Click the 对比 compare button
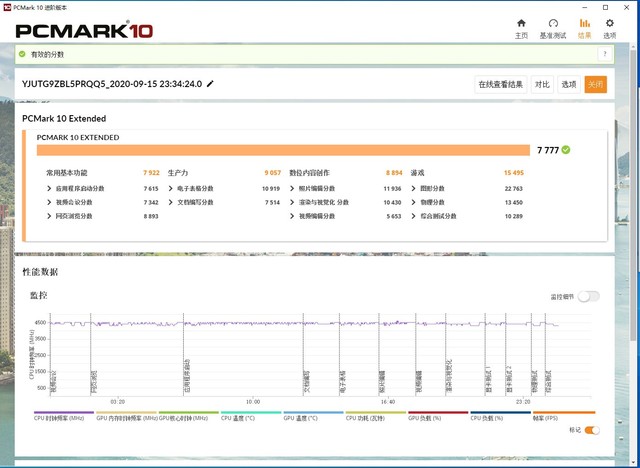Image resolution: width=640 pixels, height=468 pixels. pos(542,84)
